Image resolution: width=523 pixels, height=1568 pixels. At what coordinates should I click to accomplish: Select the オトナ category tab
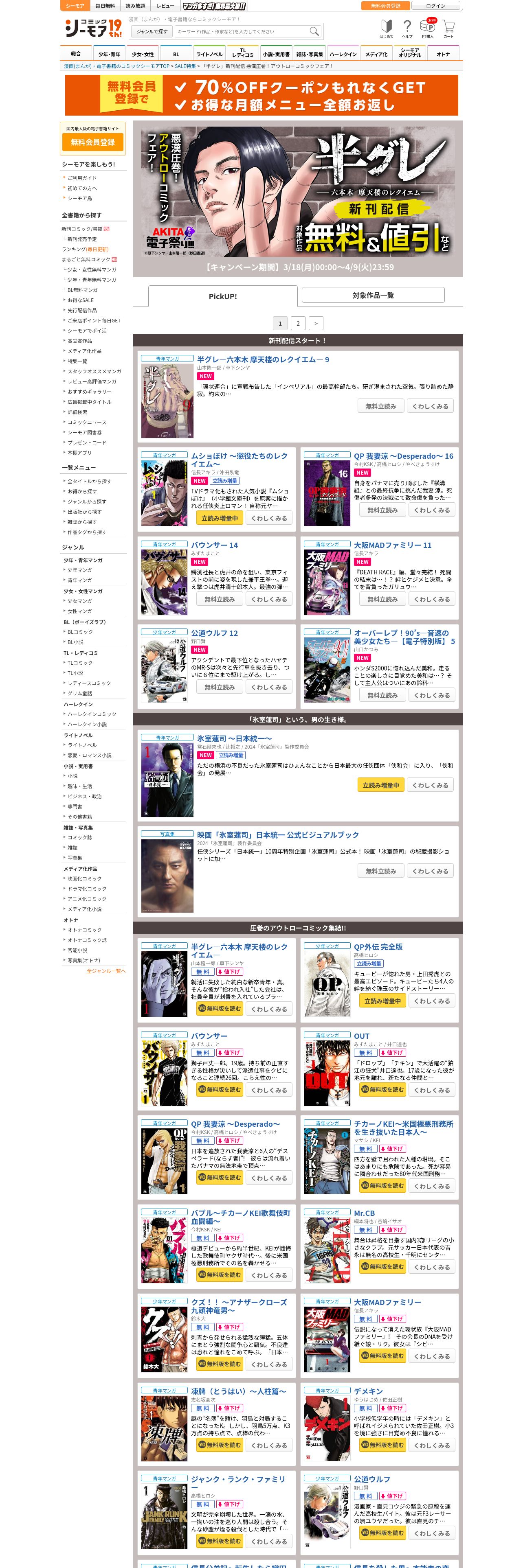tap(443, 54)
